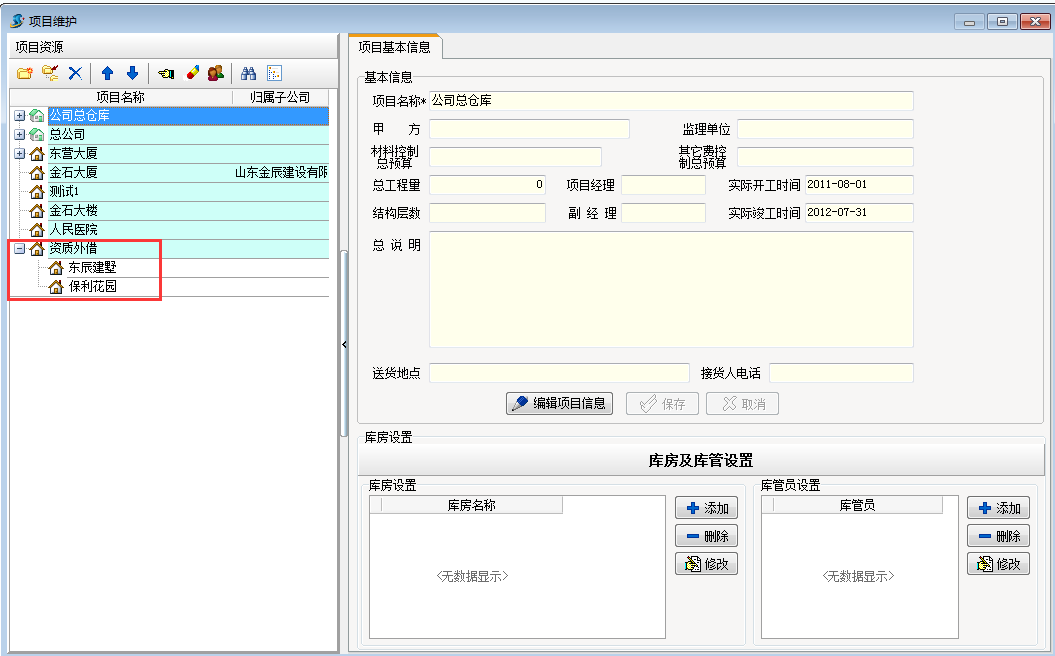Click the new folder icon in toolbar
The image size is (1055, 656).
[x=25, y=73]
